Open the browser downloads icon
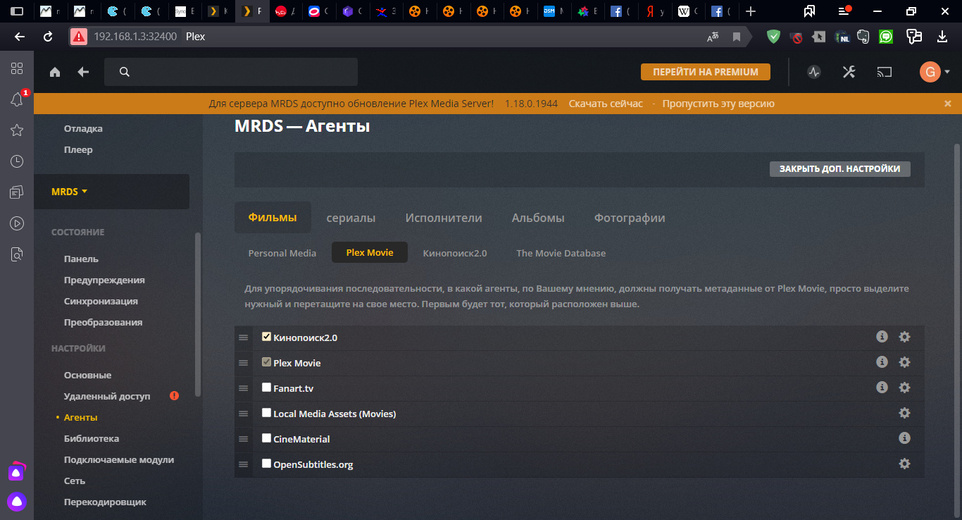Screen dimensions: 962x520 942,37
